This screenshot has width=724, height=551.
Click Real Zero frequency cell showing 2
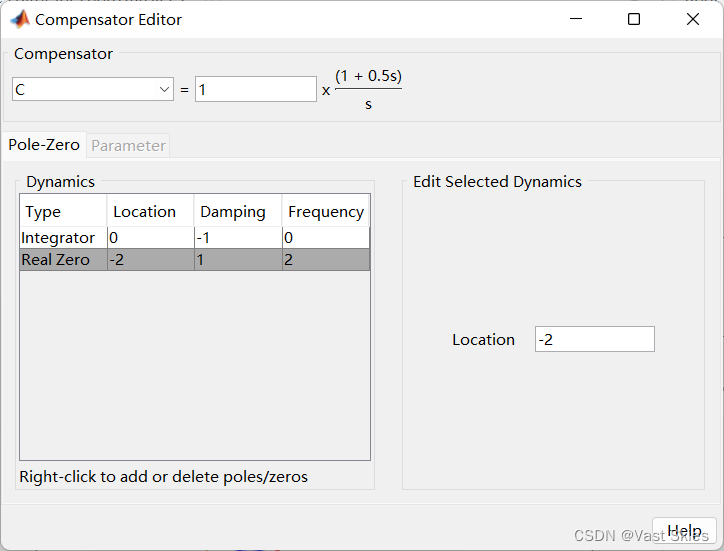(x=326, y=260)
